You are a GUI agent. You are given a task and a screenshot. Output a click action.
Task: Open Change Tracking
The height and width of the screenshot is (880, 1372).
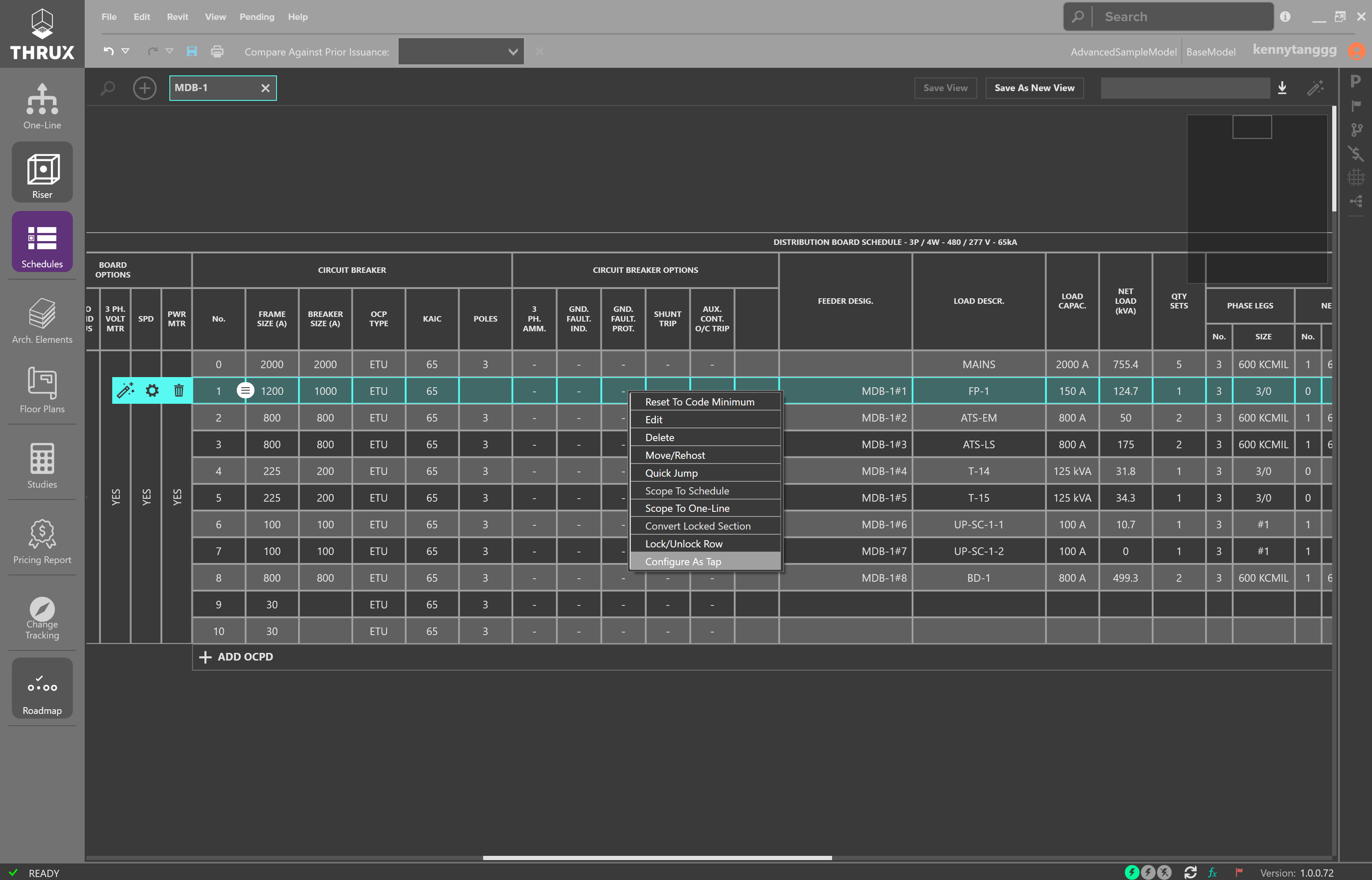[41, 618]
